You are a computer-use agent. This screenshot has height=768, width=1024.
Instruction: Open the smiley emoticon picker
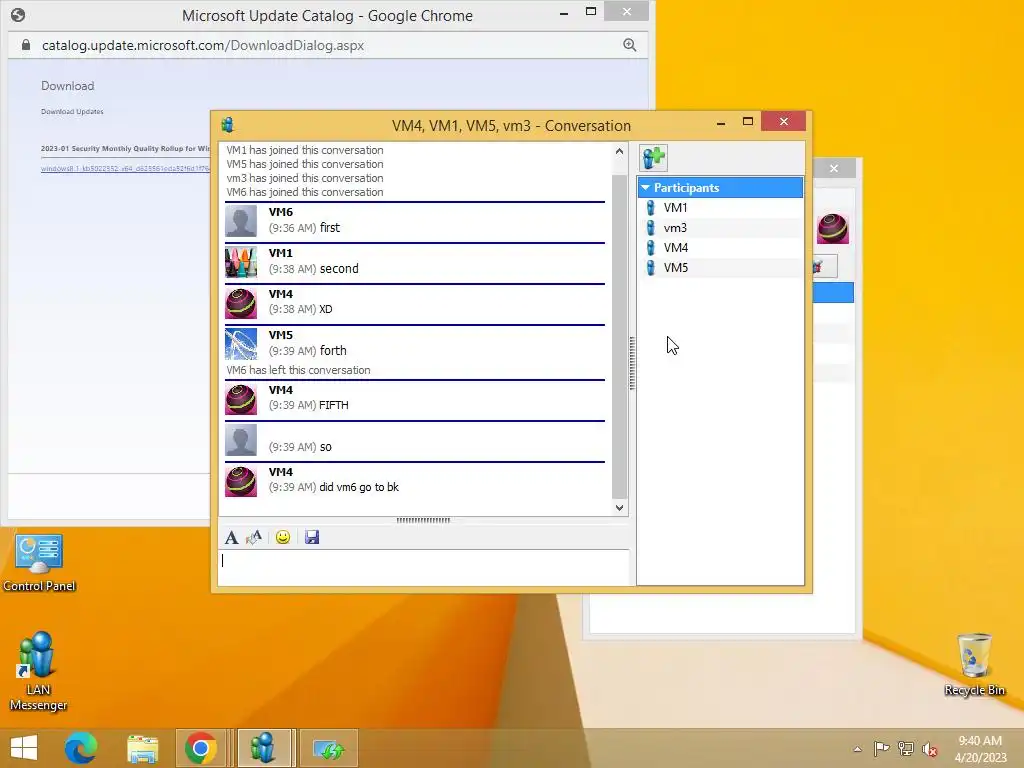(x=283, y=537)
